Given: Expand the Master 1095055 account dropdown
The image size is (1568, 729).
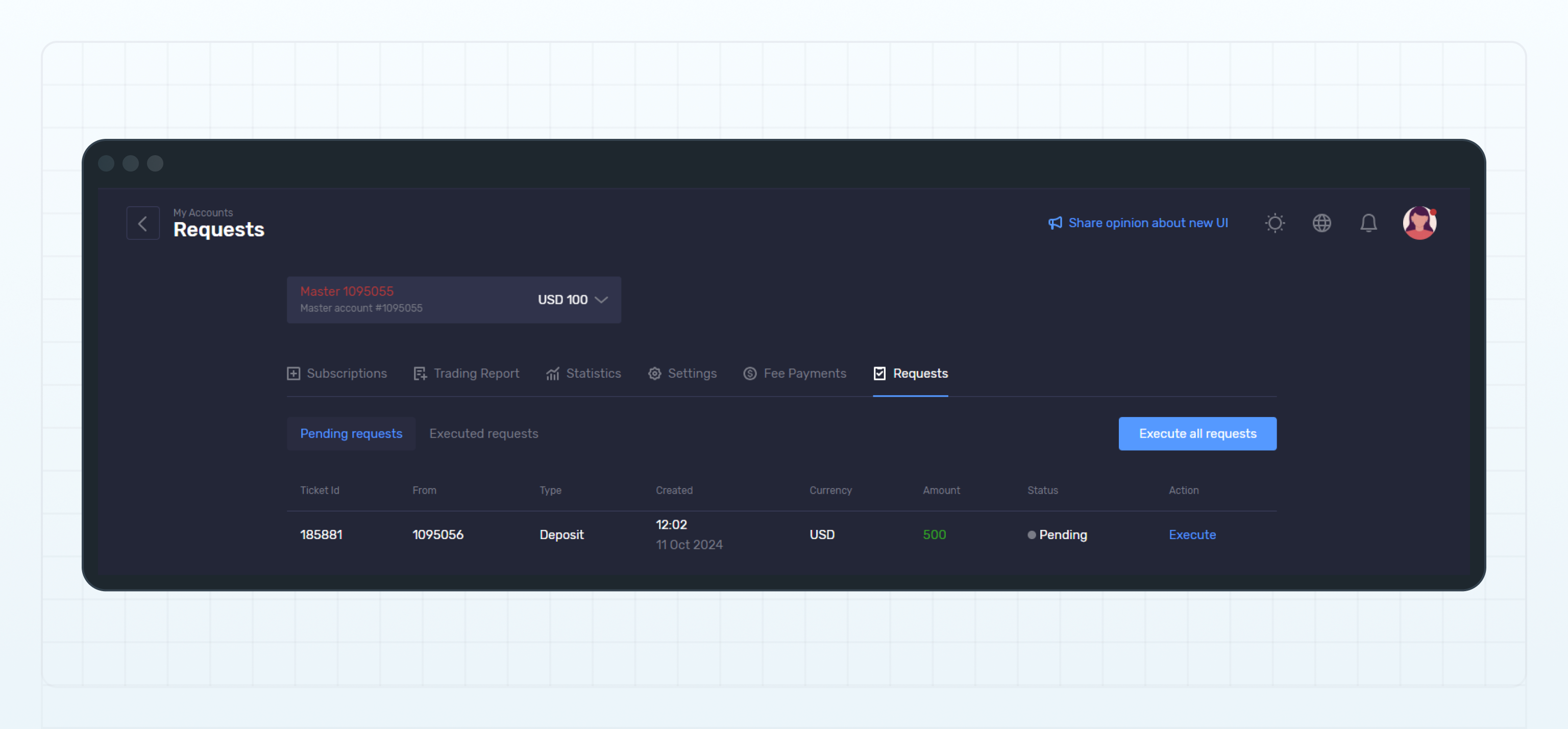Looking at the screenshot, I should (453, 300).
